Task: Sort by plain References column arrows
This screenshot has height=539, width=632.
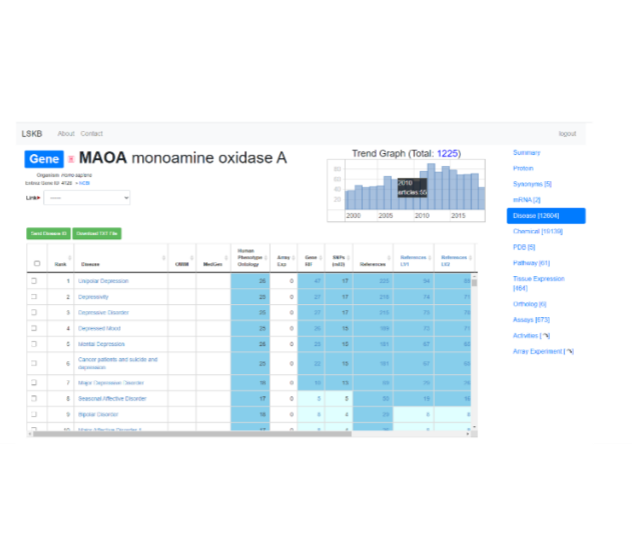Action: click(389, 258)
